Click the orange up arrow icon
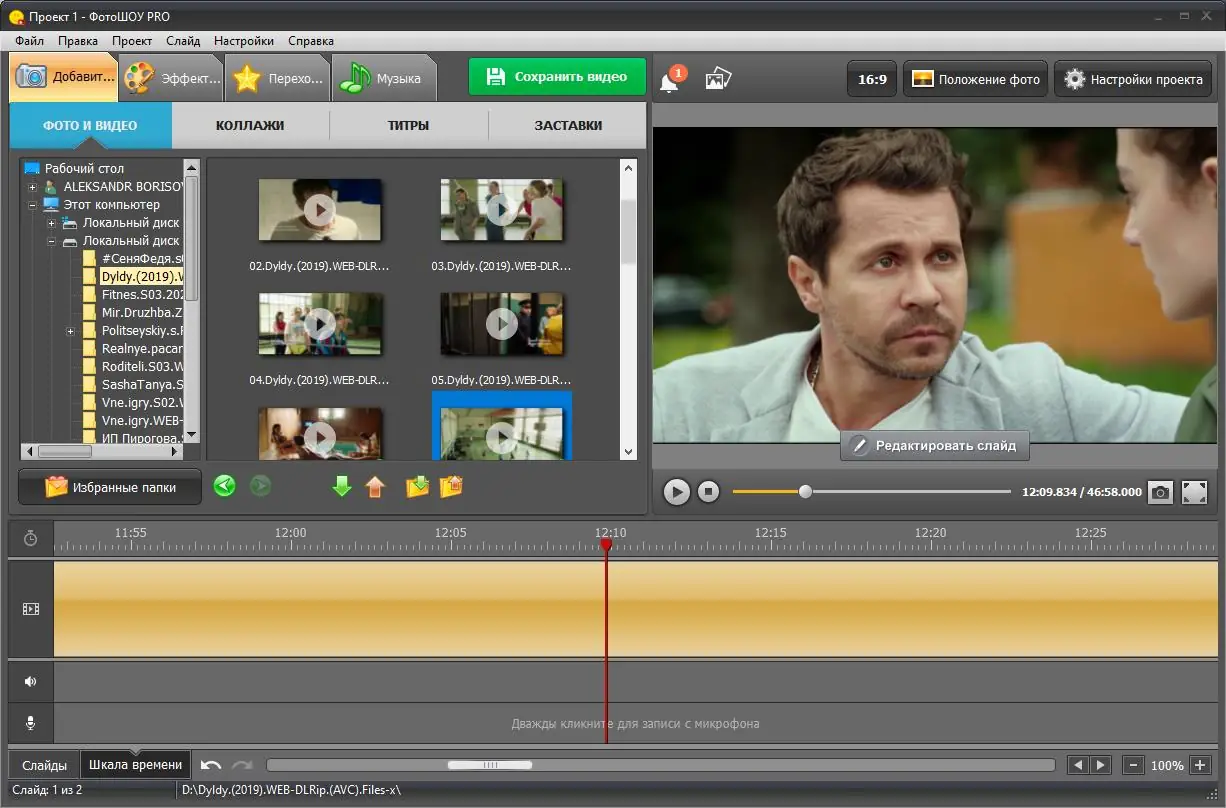Screen dimensions: 1226x808 [375, 487]
